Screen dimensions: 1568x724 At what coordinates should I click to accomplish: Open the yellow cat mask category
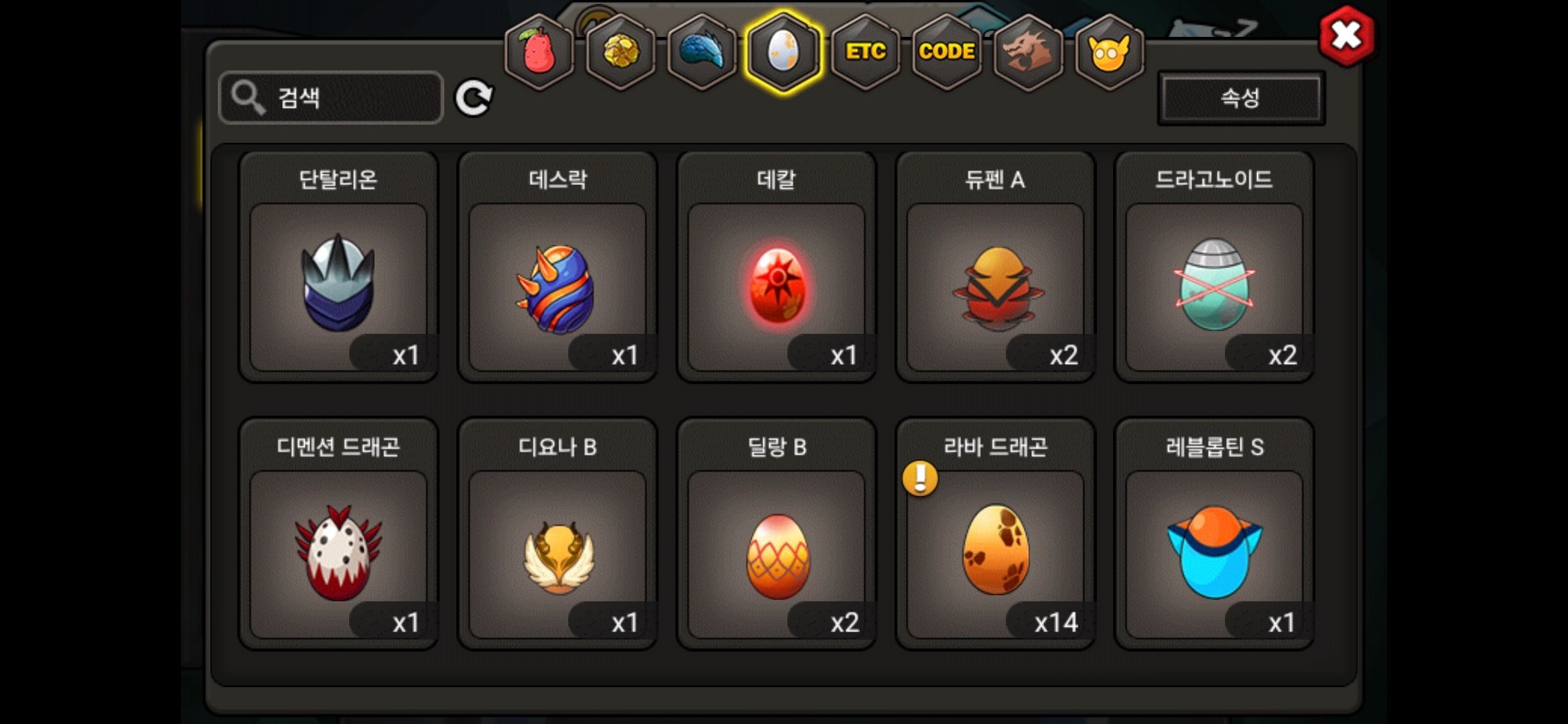point(1110,52)
